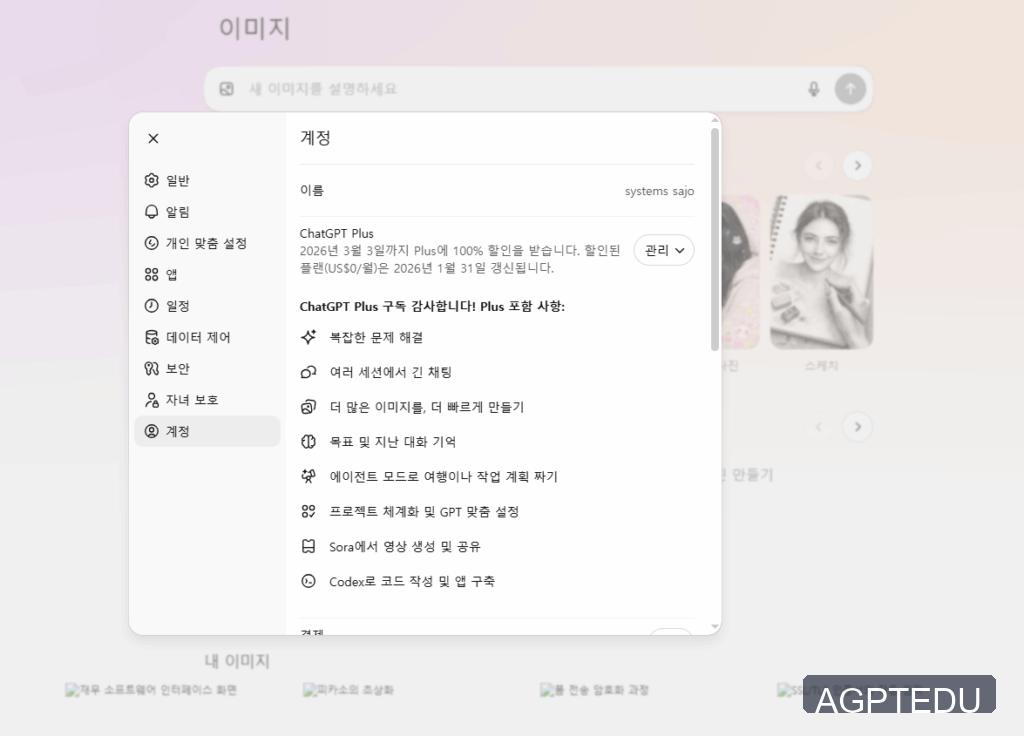Viewport: 1024px width, 736px height.
Task: Click the projects icon for 프로젝트 체계화
Action: click(x=308, y=511)
